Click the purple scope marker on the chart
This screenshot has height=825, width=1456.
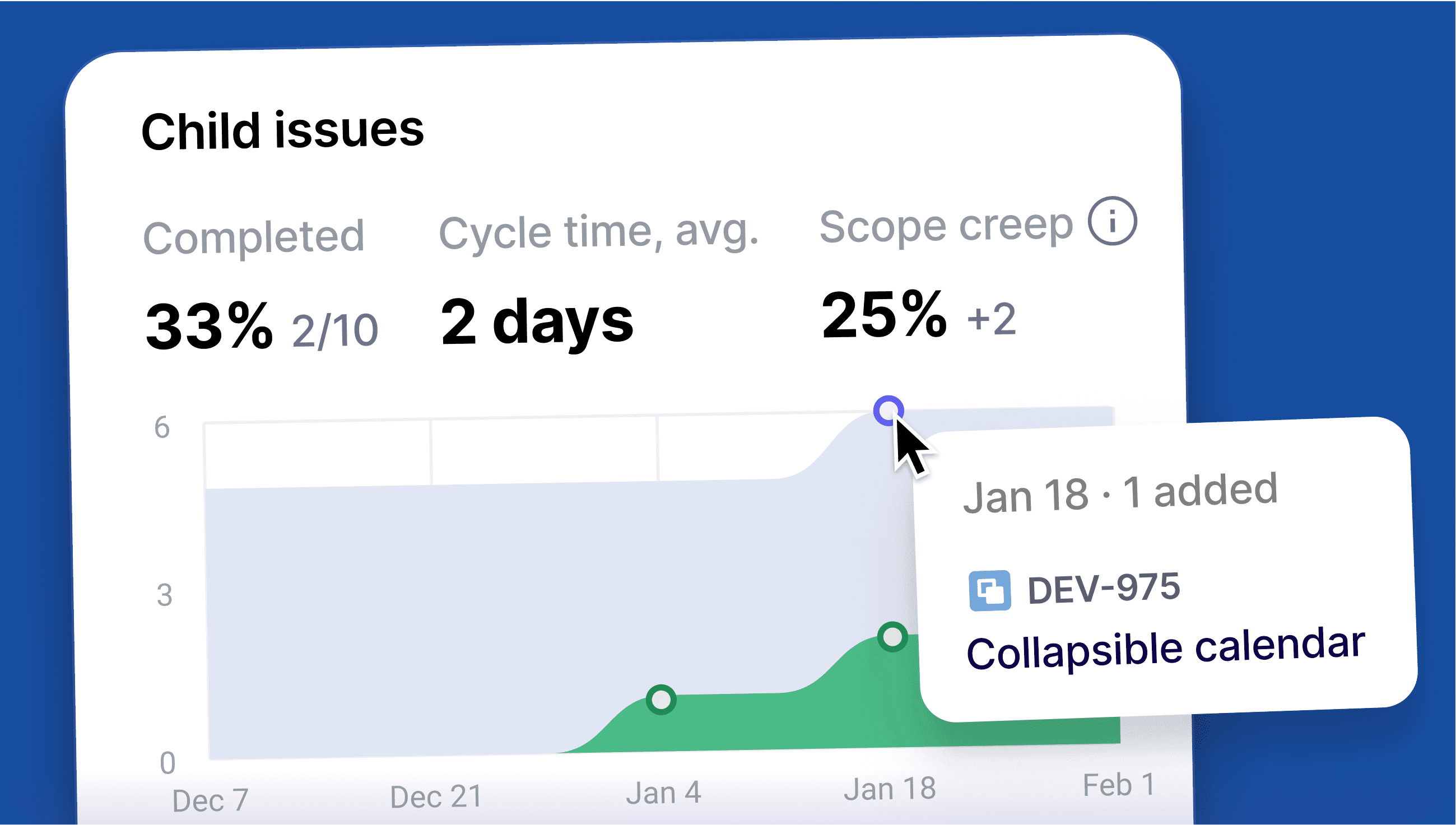[x=887, y=411]
